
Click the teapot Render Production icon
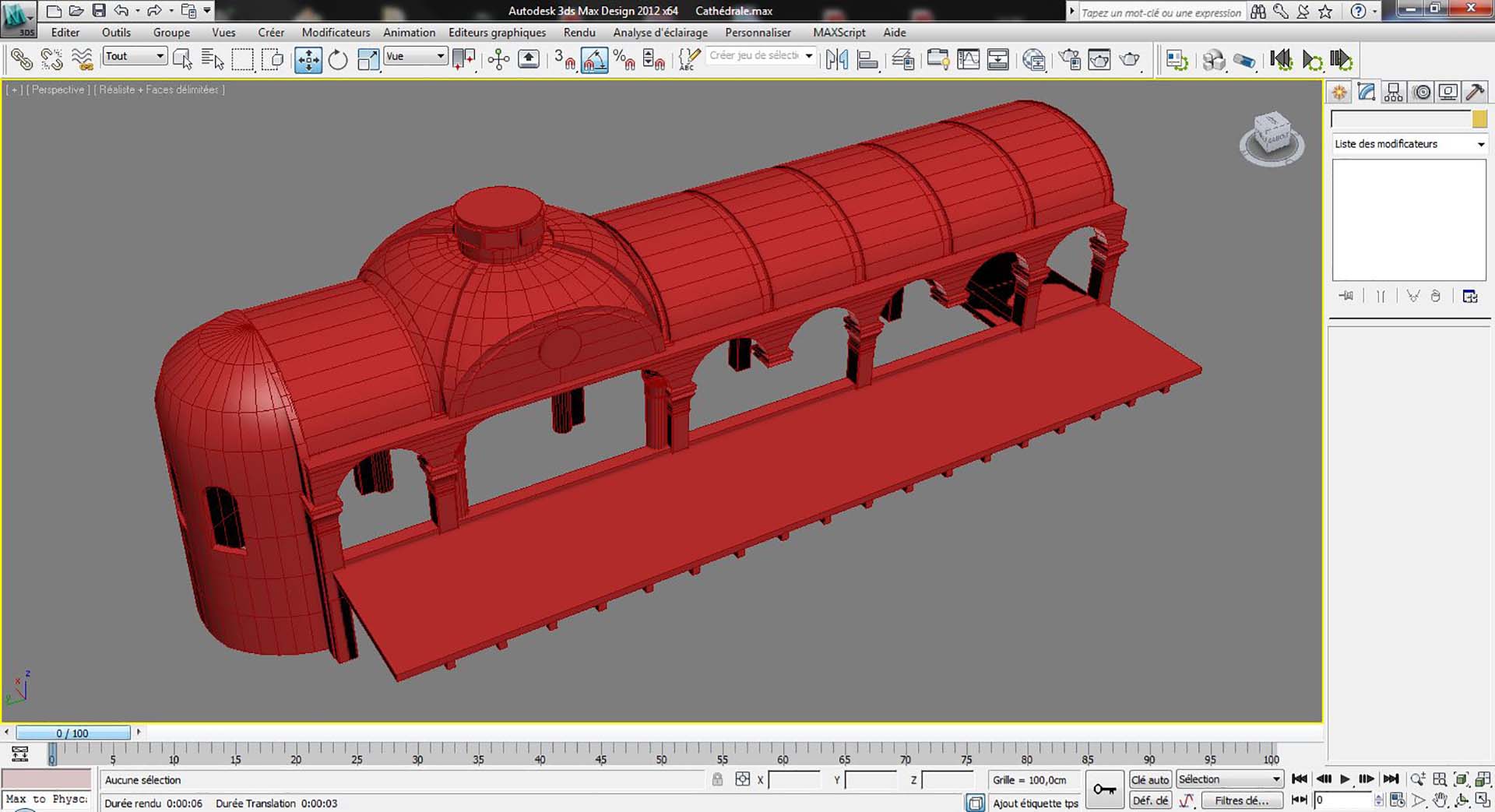[1129, 60]
